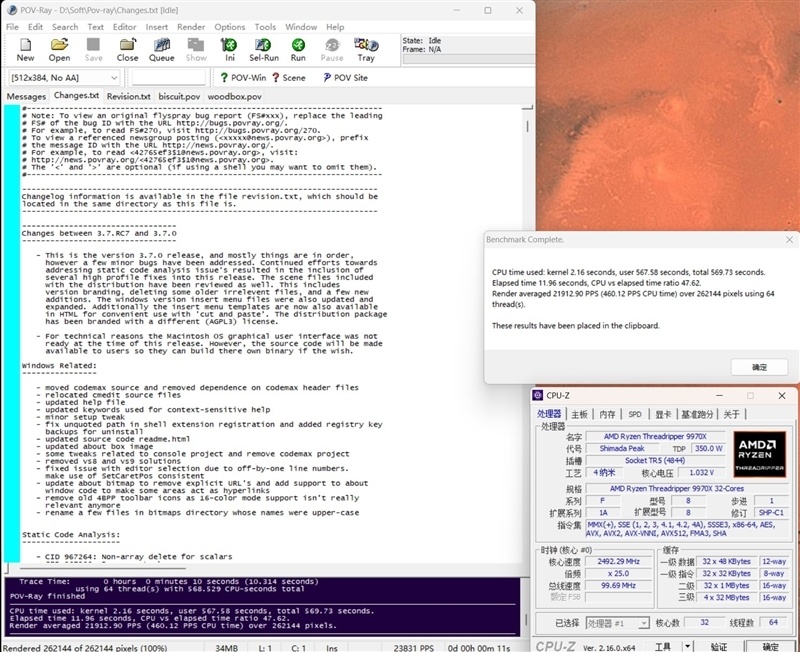800x652 pixels.
Task: Open POV-Win help in the toolbar
Action: pos(242,77)
